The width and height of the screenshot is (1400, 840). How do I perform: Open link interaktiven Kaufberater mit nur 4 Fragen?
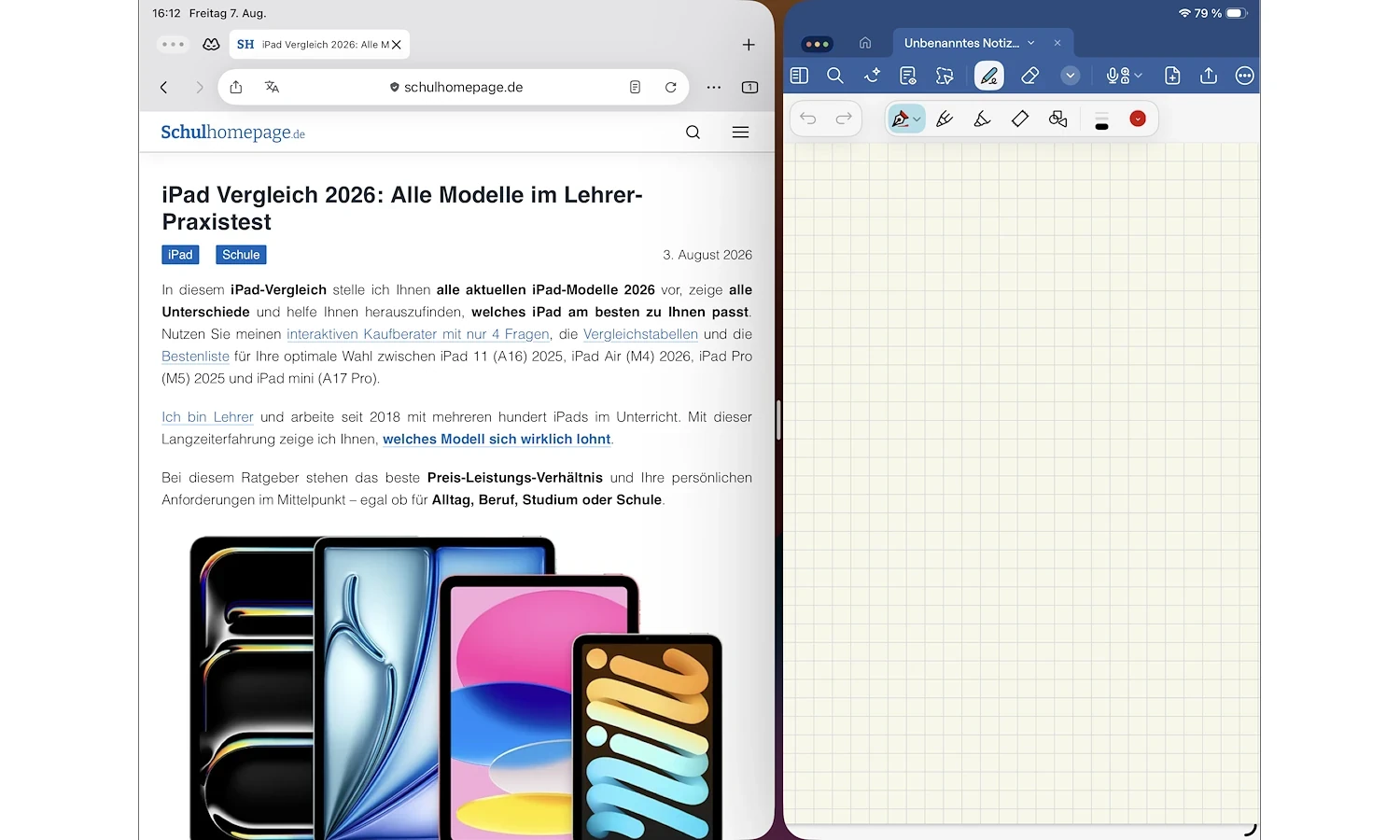click(418, 334)
